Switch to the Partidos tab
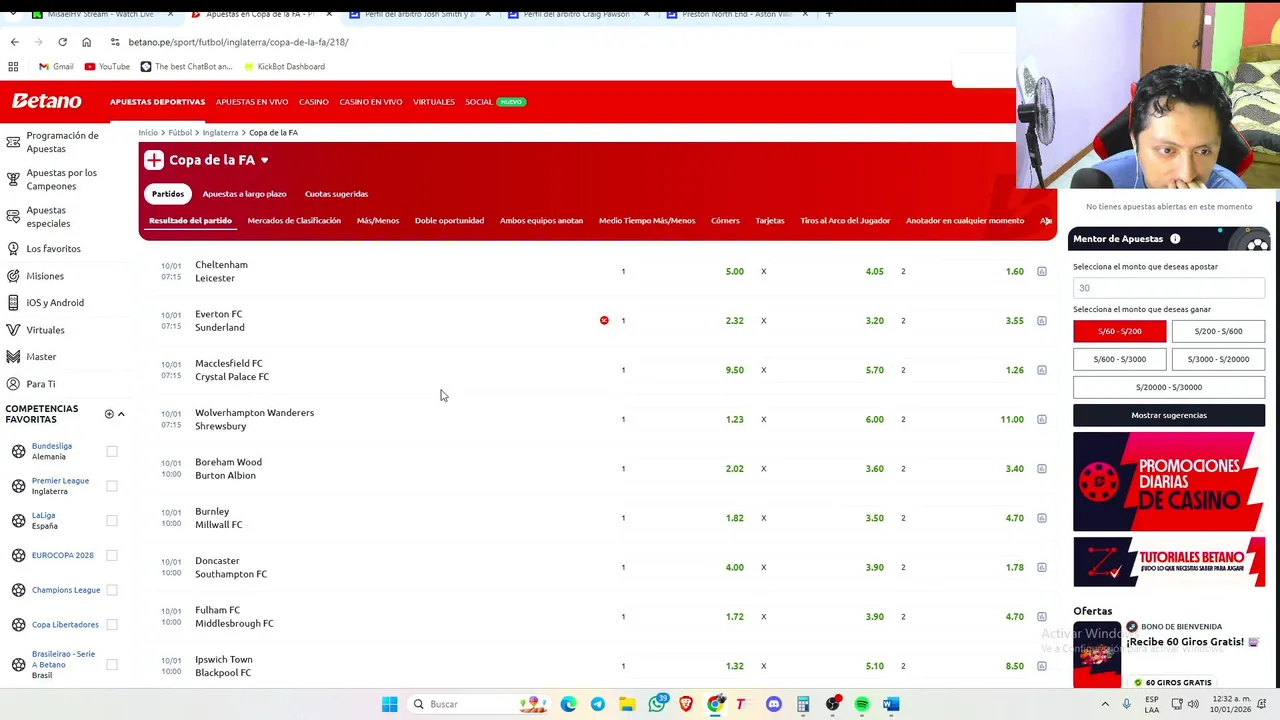The height and width of the screenshot is (720, 1280). [x=168, y=194]
